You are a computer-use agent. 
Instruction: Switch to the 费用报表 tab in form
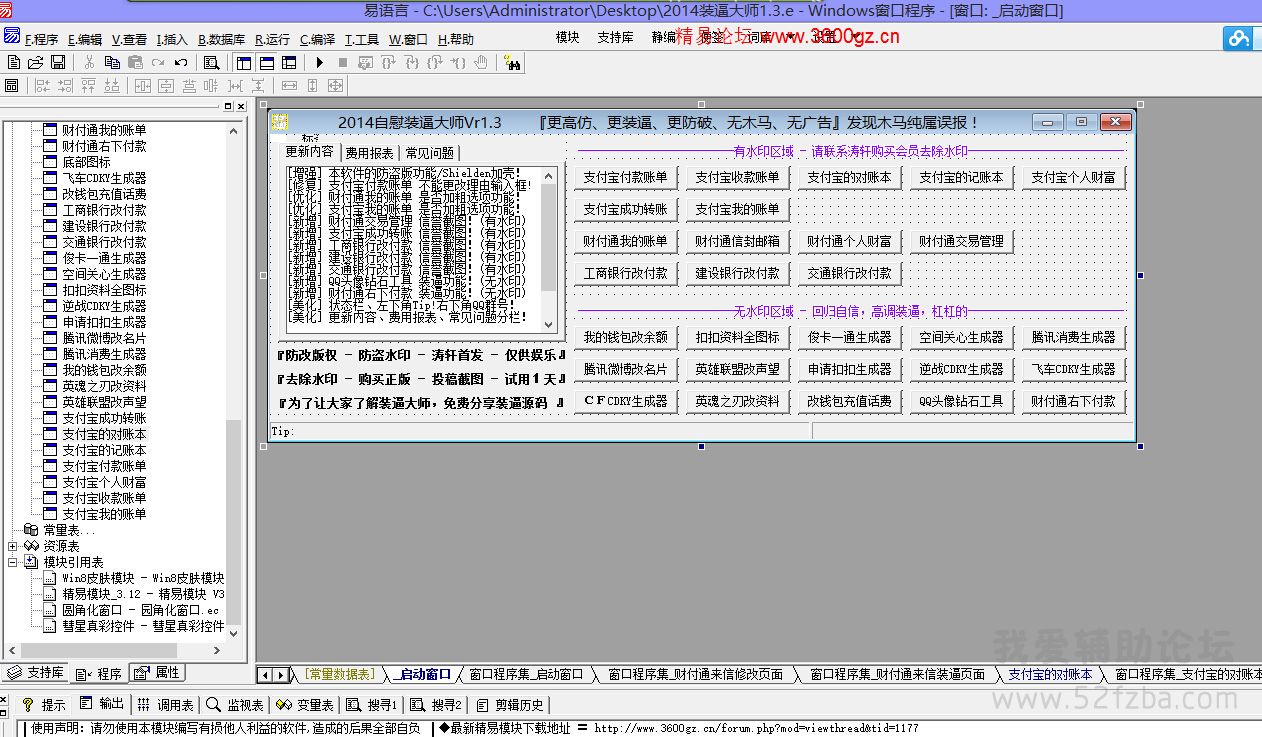click(369, 153)
